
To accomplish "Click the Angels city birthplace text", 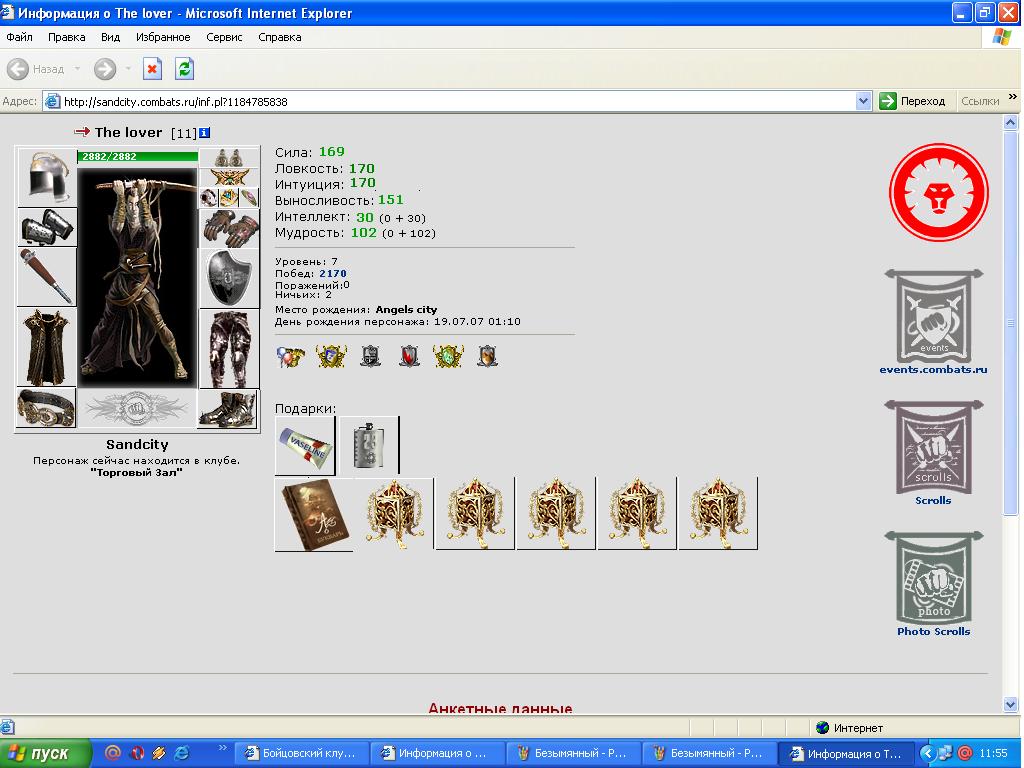I will coord(406,310).
